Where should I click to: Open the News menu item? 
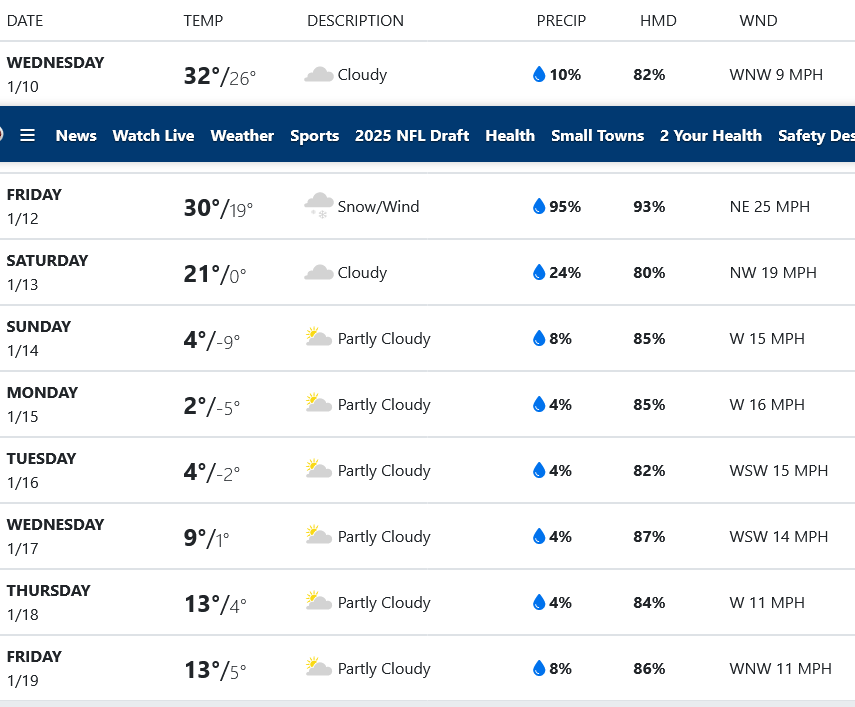click(x=76, y=135)
